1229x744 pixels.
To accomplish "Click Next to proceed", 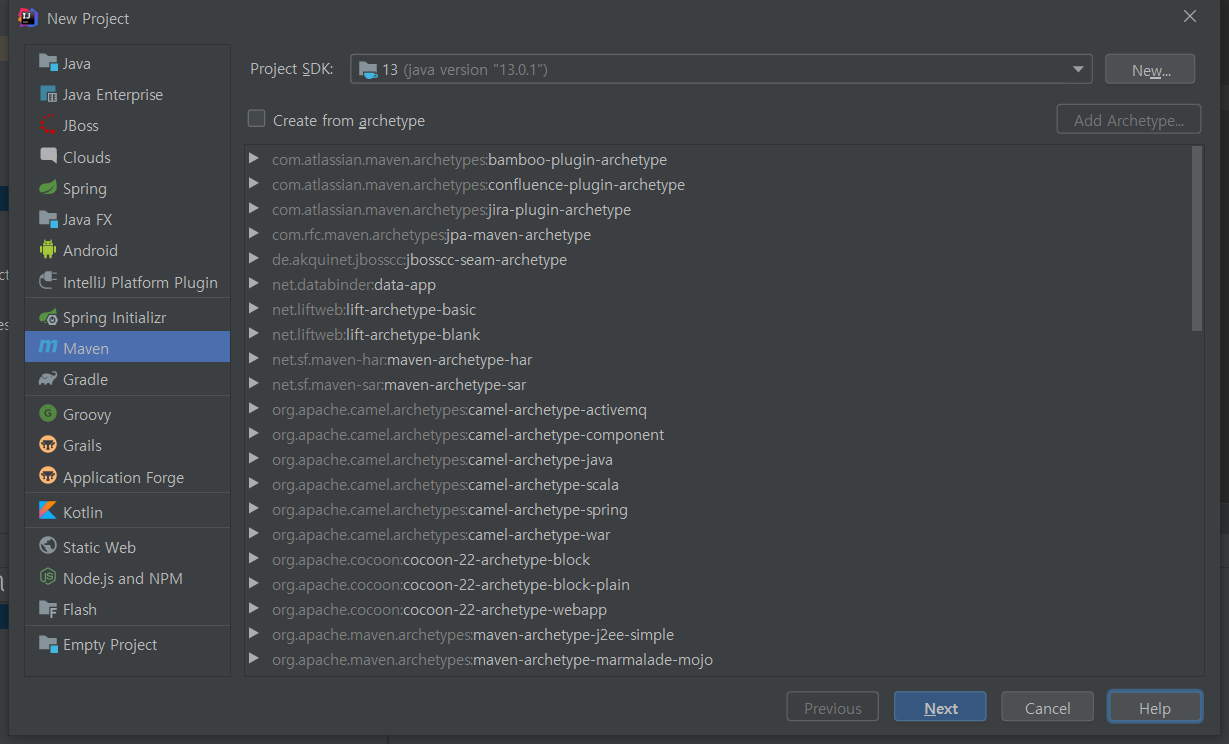I will (x=939, y=706).
